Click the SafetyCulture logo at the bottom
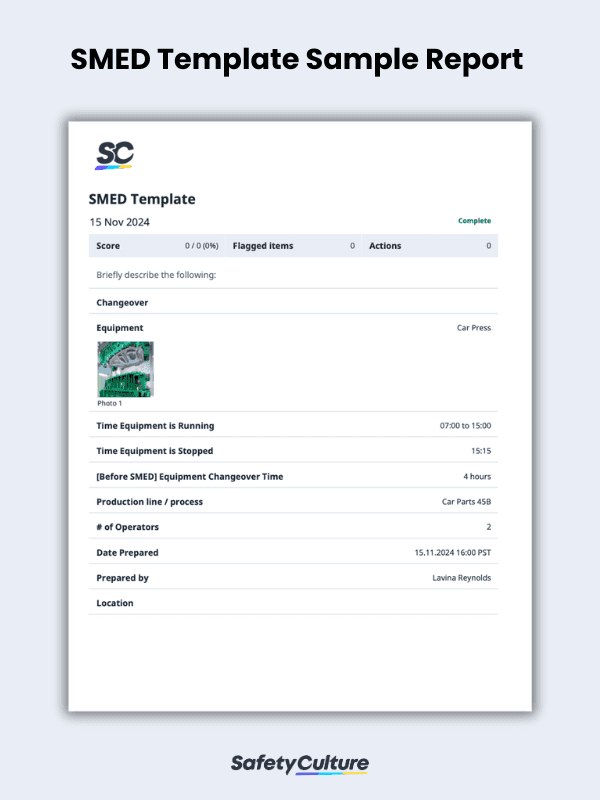 coord(300,764)
